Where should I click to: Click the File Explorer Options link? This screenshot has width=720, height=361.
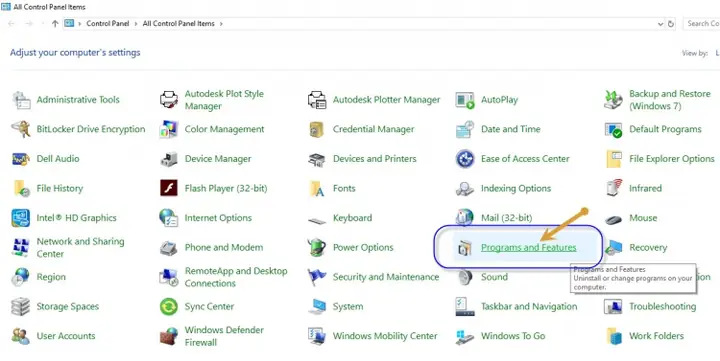coord(672,159)
